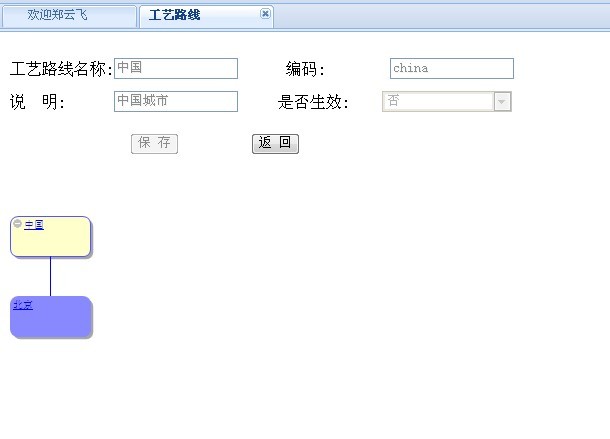The height and width of the screenshot is (439, 610).
Task: Open the 北京 node link
Action: [23, 305]
